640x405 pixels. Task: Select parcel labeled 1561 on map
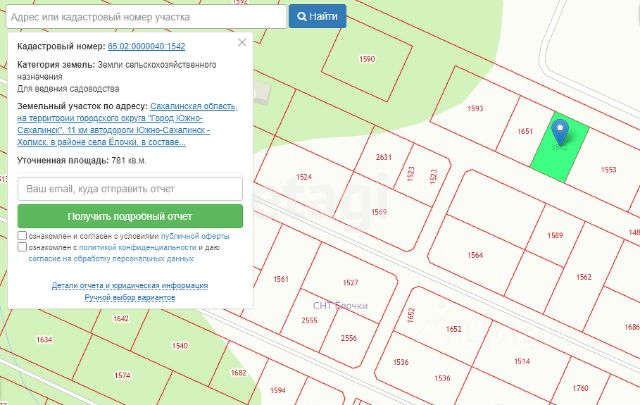pos(281,279)
